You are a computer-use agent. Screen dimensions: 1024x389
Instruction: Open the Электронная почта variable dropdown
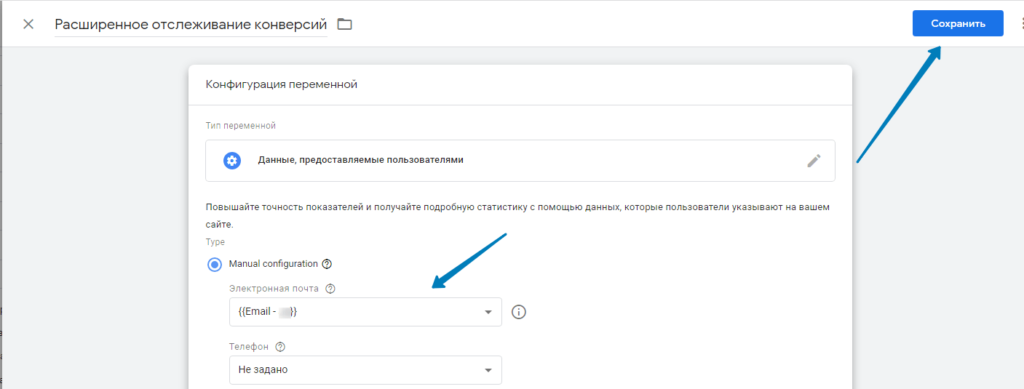(x=365, y=312)
